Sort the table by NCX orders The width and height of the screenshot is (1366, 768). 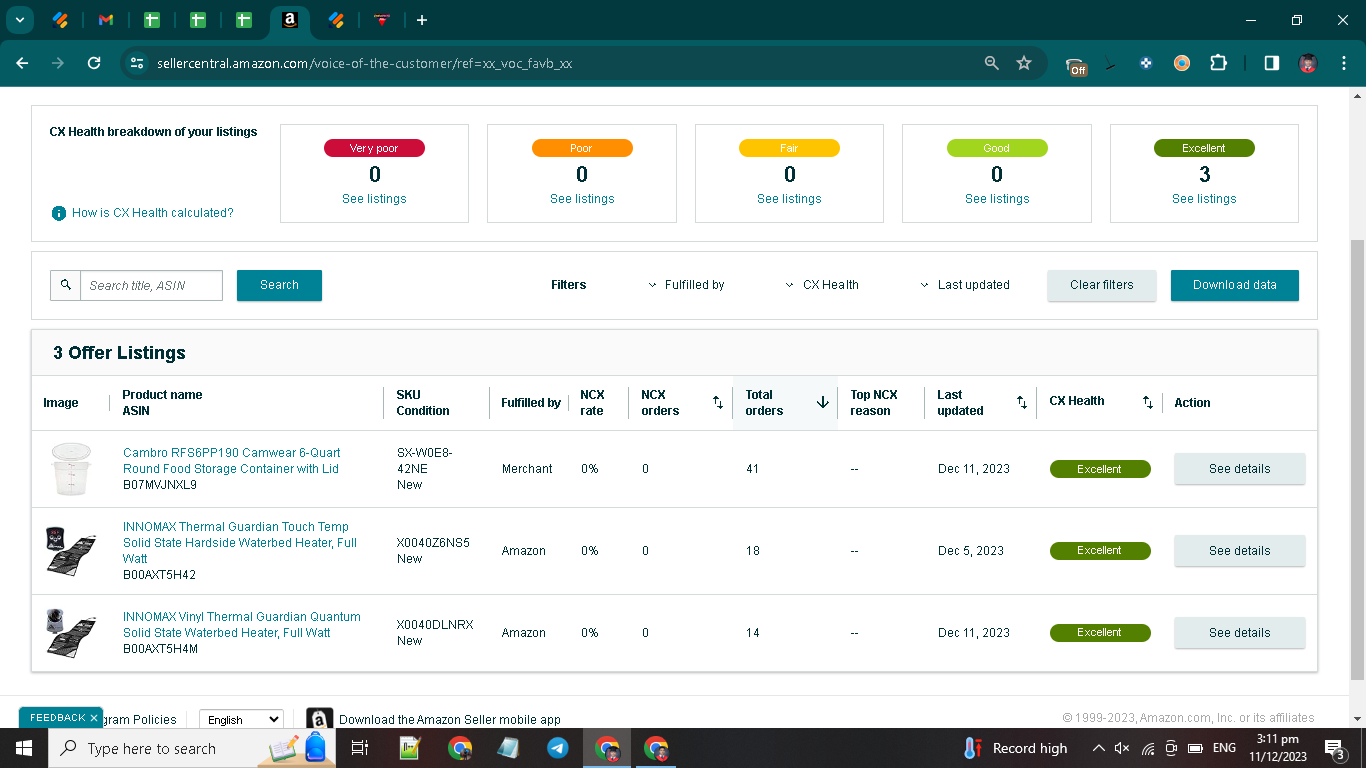pos(717,403)
